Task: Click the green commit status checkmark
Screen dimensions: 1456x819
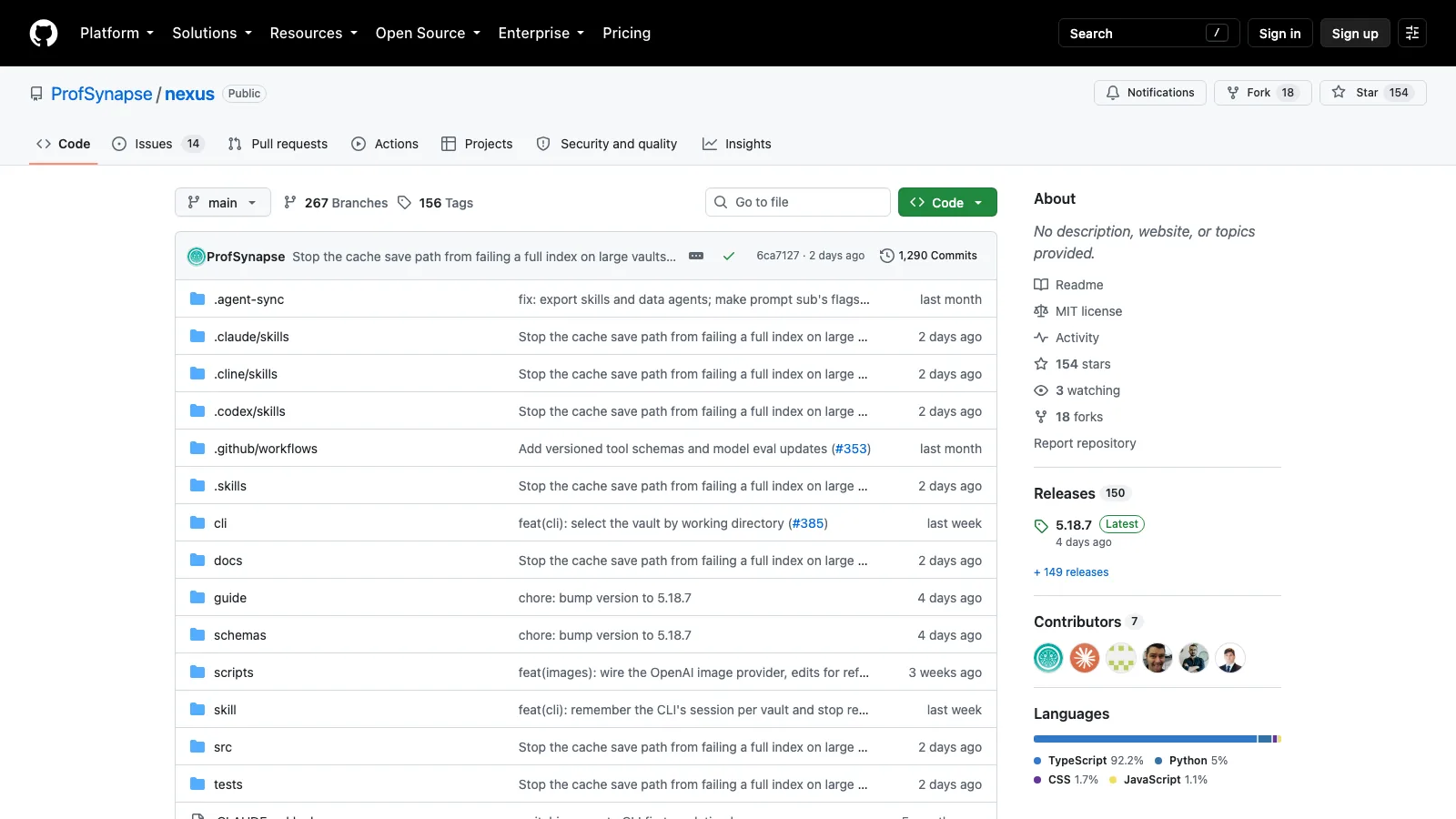Action: 729,256
